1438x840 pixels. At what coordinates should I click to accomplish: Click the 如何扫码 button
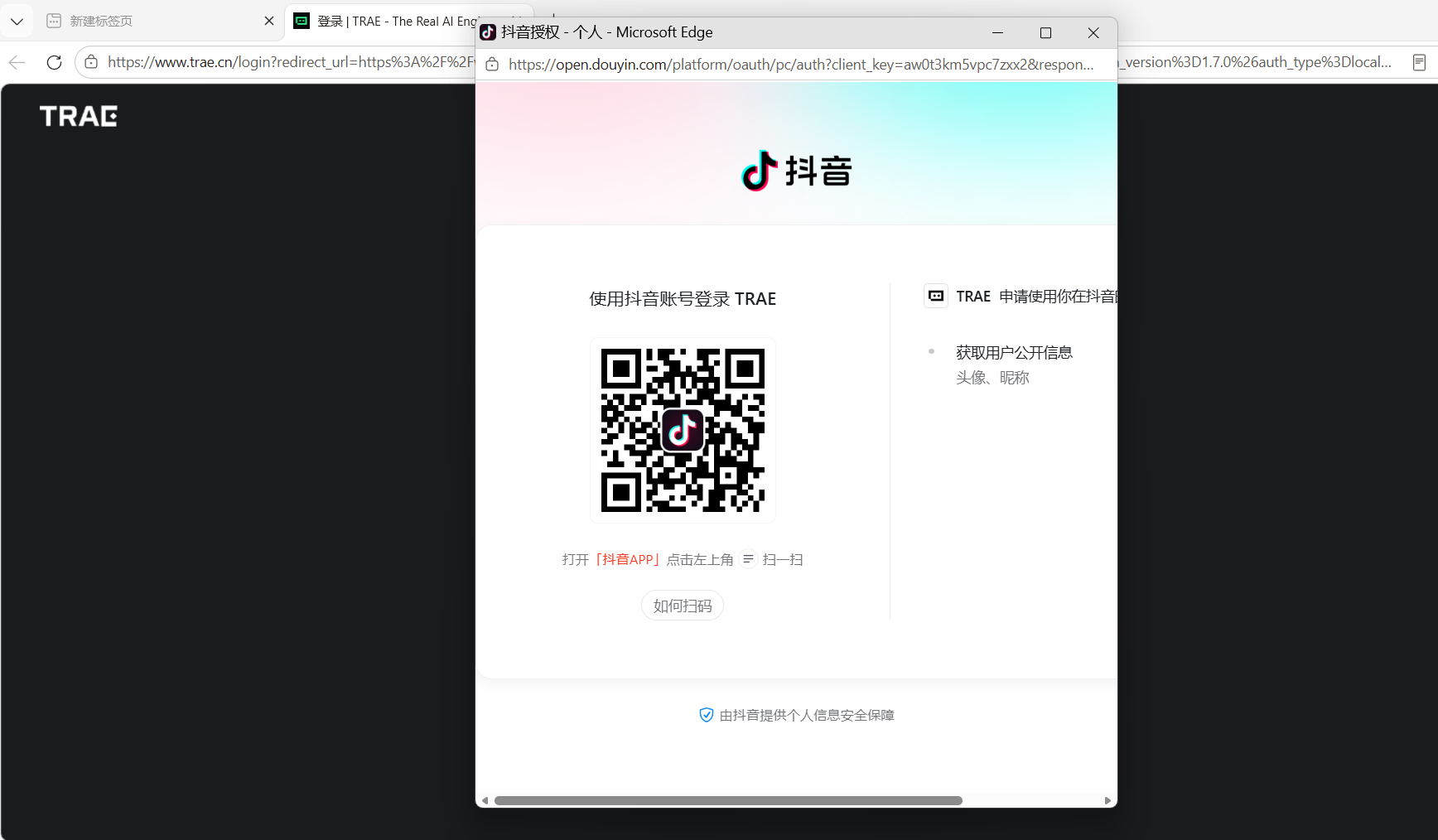[x=683, y=606]
